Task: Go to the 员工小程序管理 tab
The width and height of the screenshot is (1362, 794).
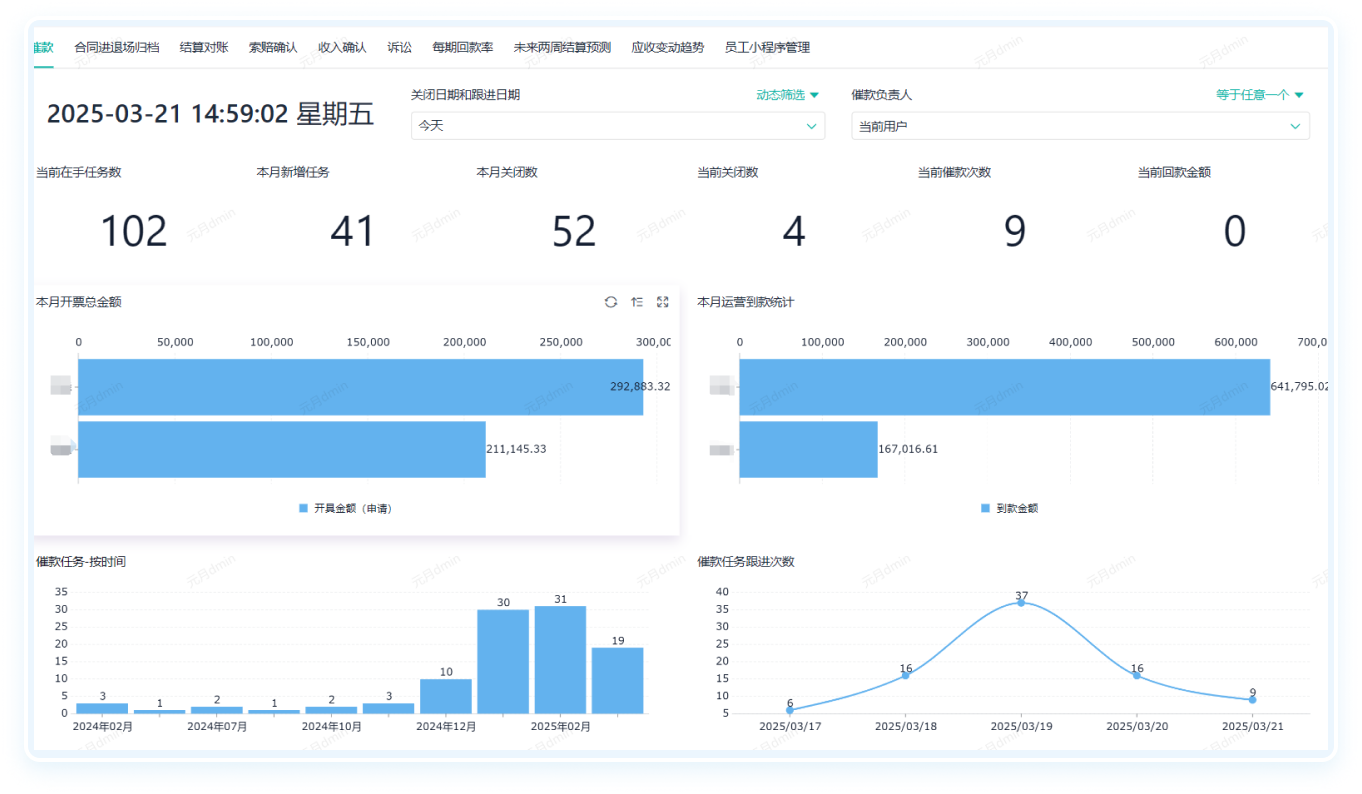Action: coord(767,47)
